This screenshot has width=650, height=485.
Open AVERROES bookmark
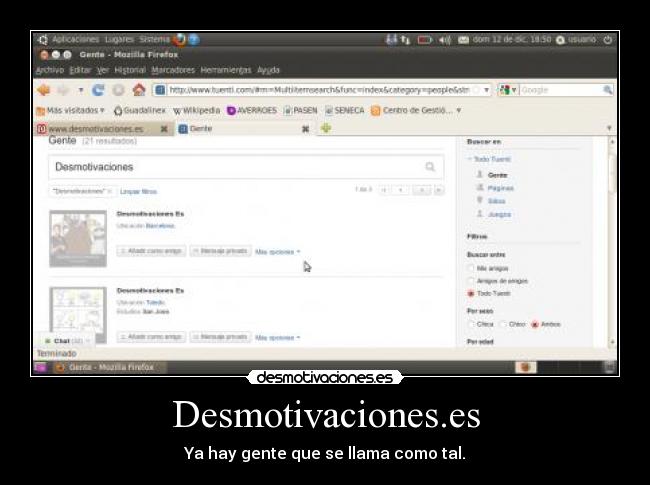tap(252, 110)
